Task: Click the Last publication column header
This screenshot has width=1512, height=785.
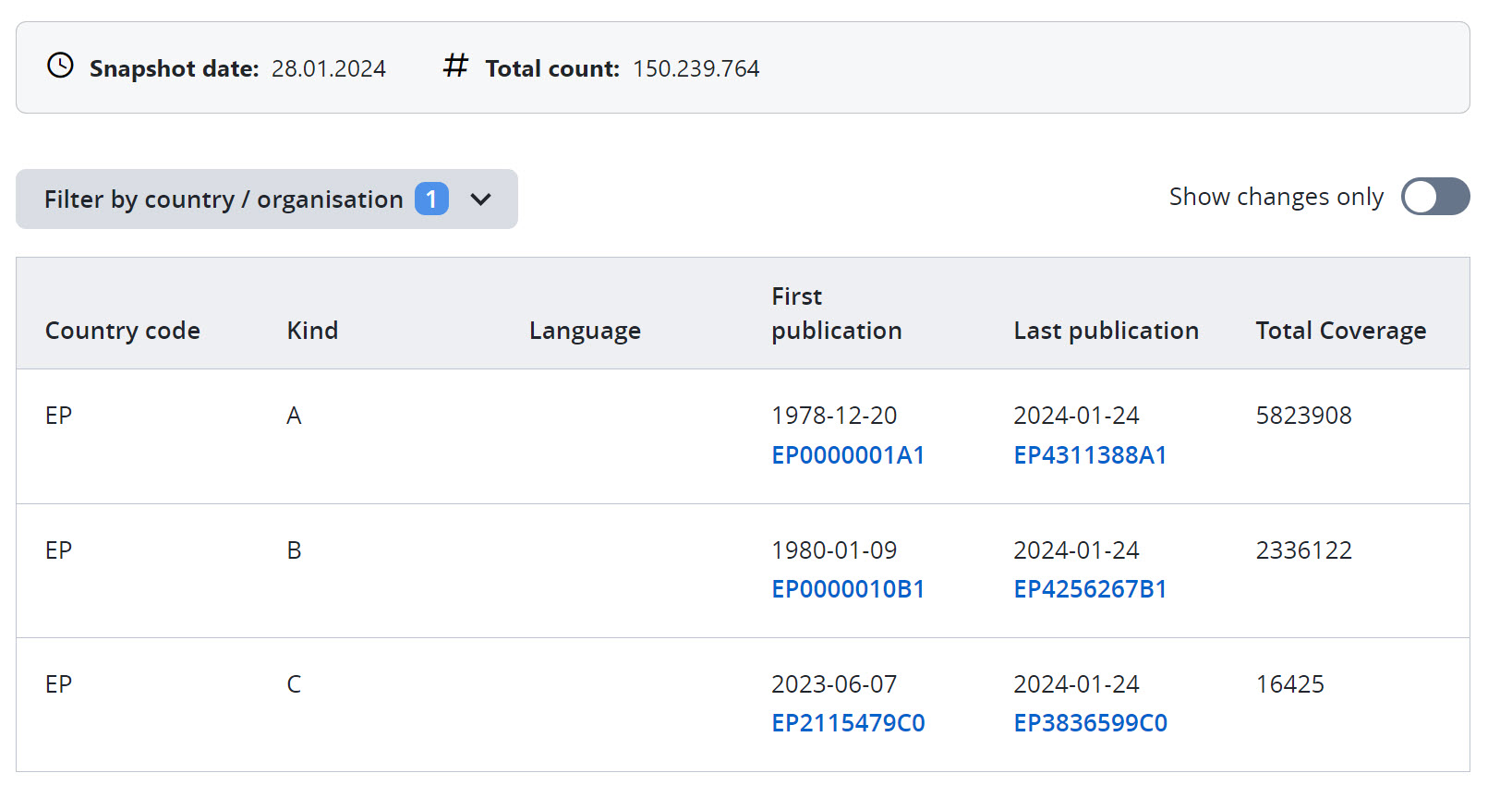Action: 1106,331
